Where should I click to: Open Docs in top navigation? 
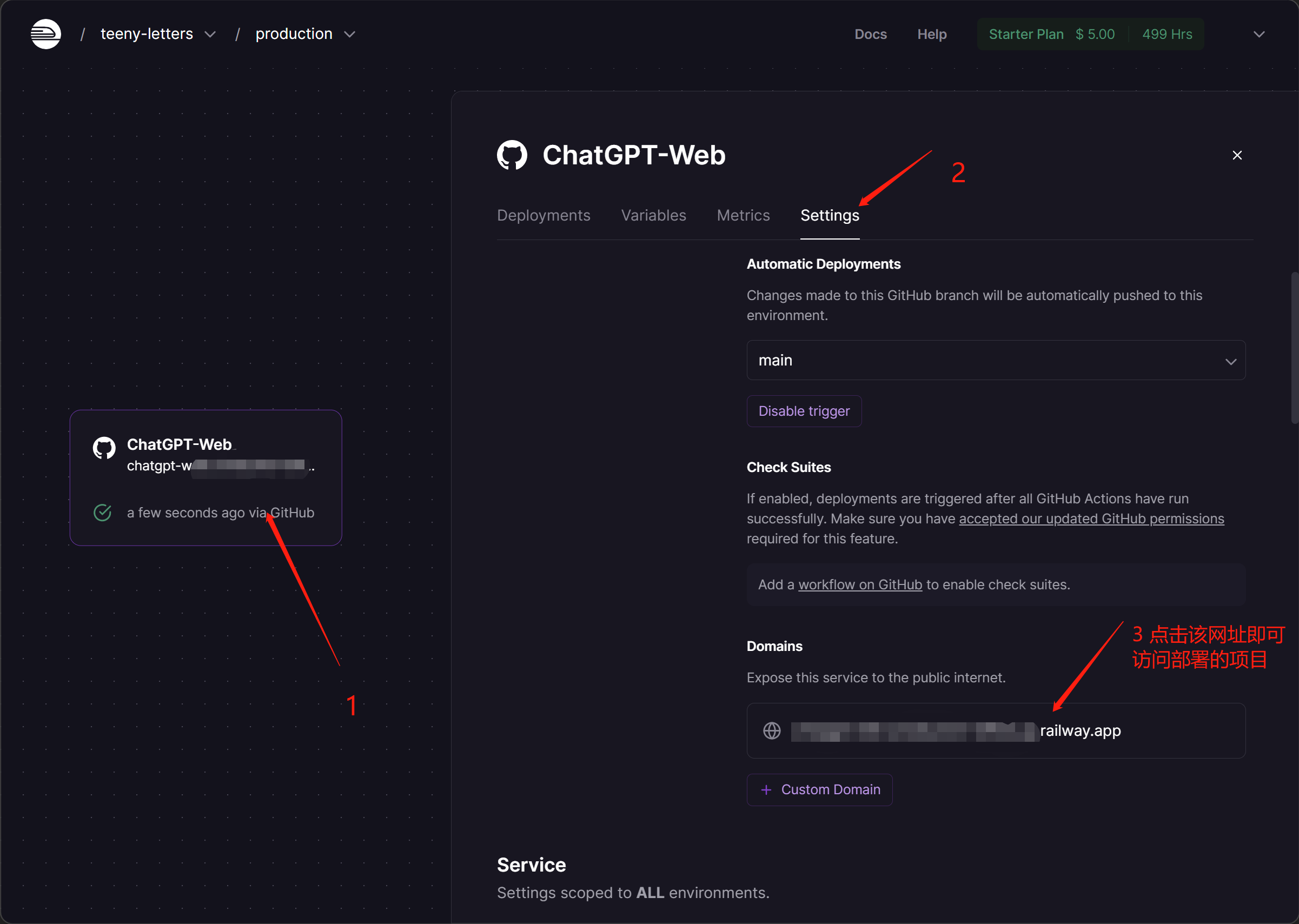coord(871,34)
